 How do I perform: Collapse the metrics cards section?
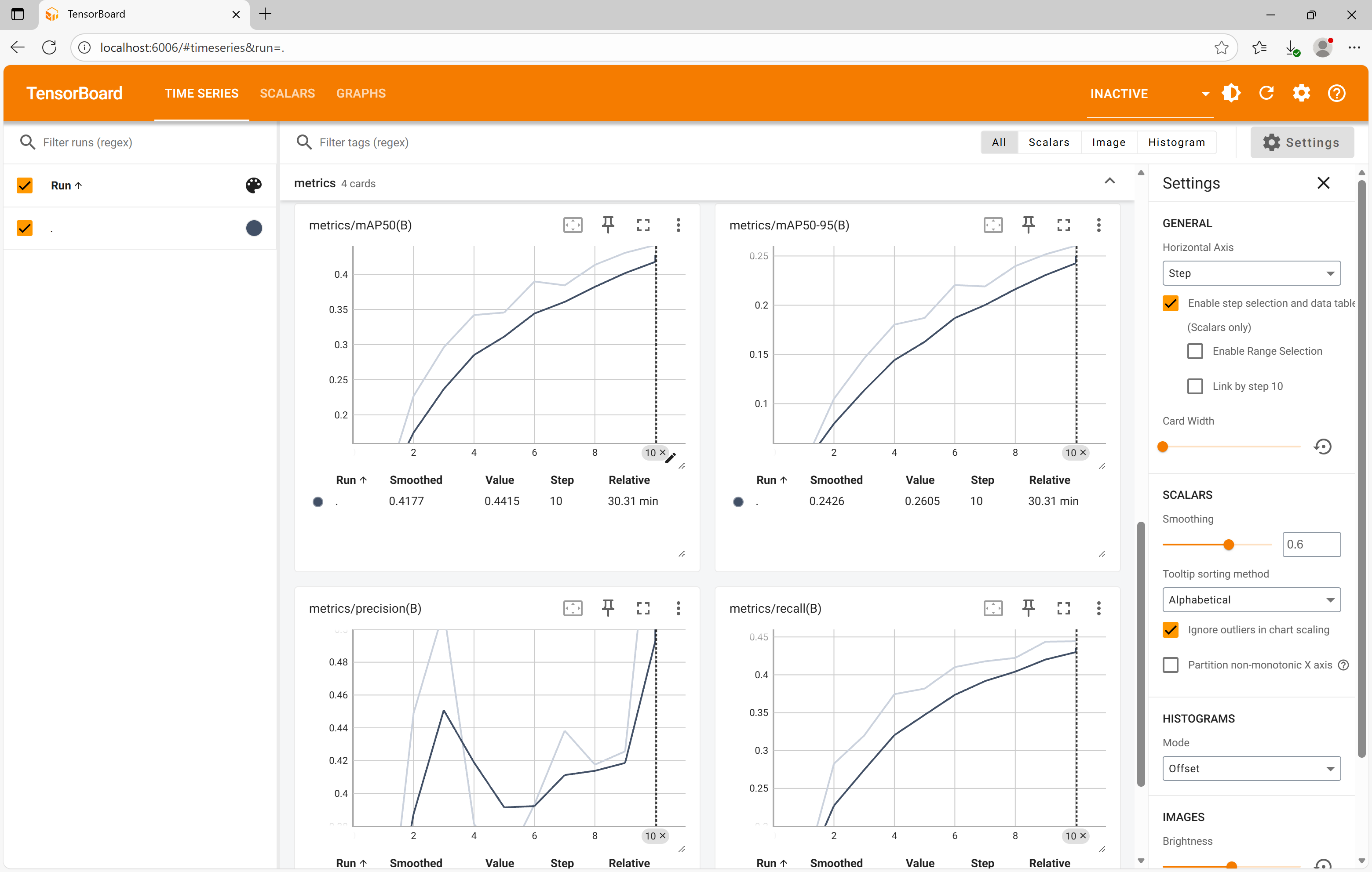1109,182
